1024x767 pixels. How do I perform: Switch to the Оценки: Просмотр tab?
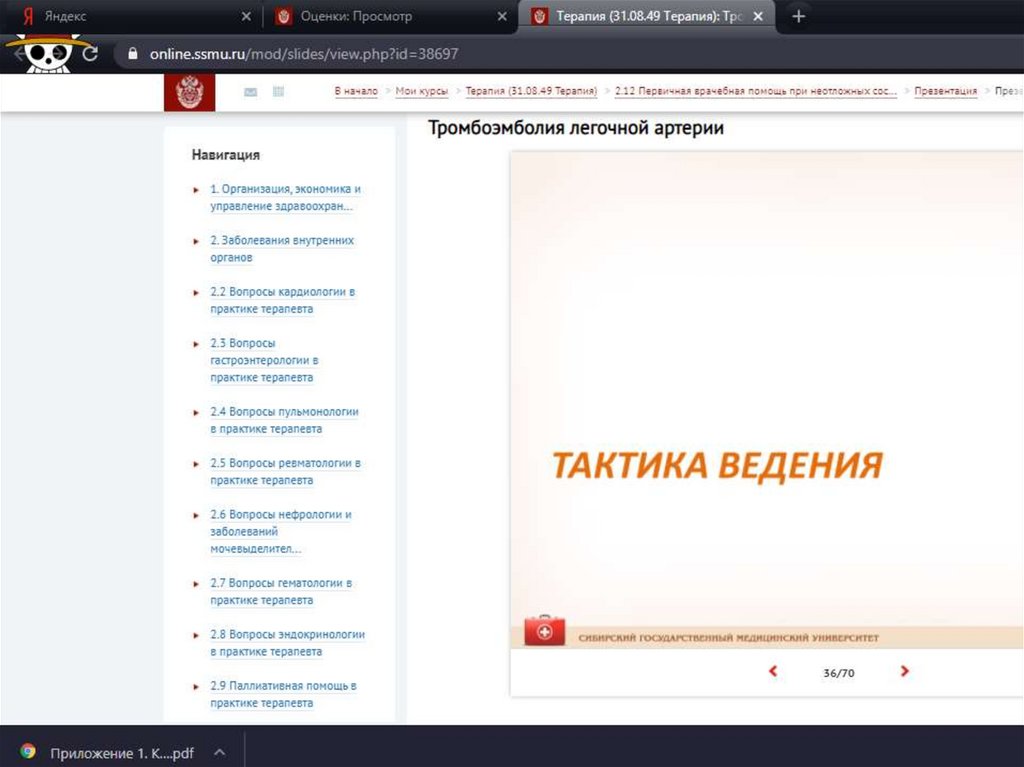pyautogui.click(x=390, y=16)
